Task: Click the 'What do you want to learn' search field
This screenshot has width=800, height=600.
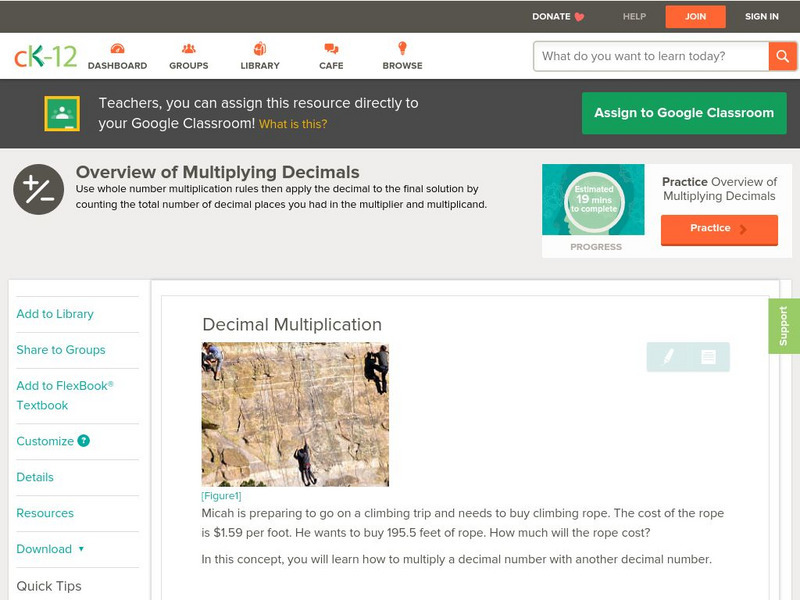Action: pos(651,56)
